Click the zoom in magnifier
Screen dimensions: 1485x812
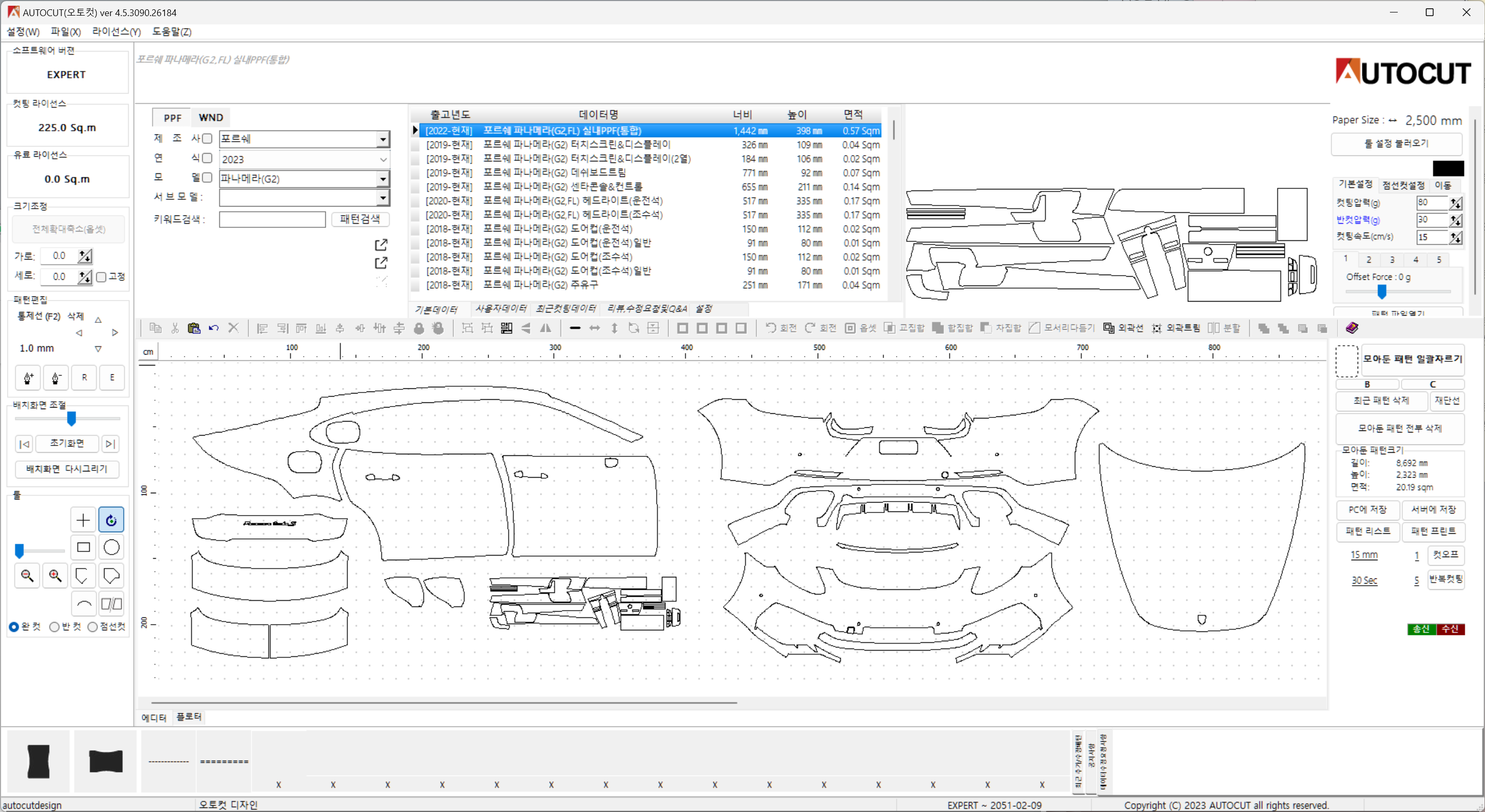point(56,575)
